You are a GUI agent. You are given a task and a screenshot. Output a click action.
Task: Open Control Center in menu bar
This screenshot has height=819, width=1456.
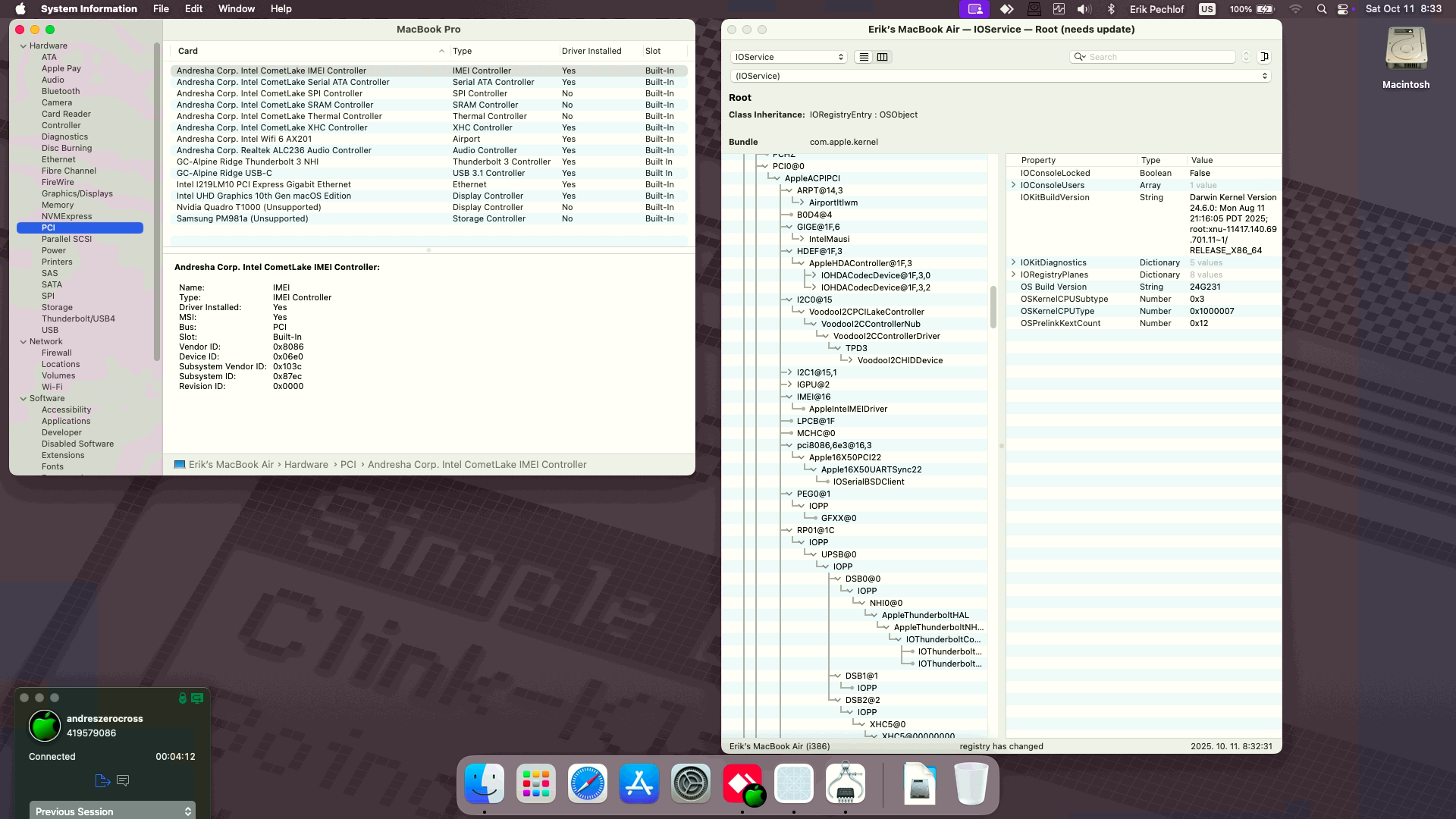tap(1344, 9)
